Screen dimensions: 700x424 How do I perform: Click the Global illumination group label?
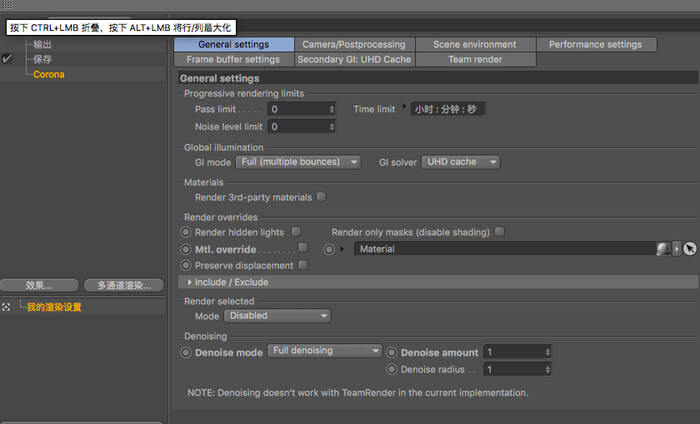click(224, 147)
